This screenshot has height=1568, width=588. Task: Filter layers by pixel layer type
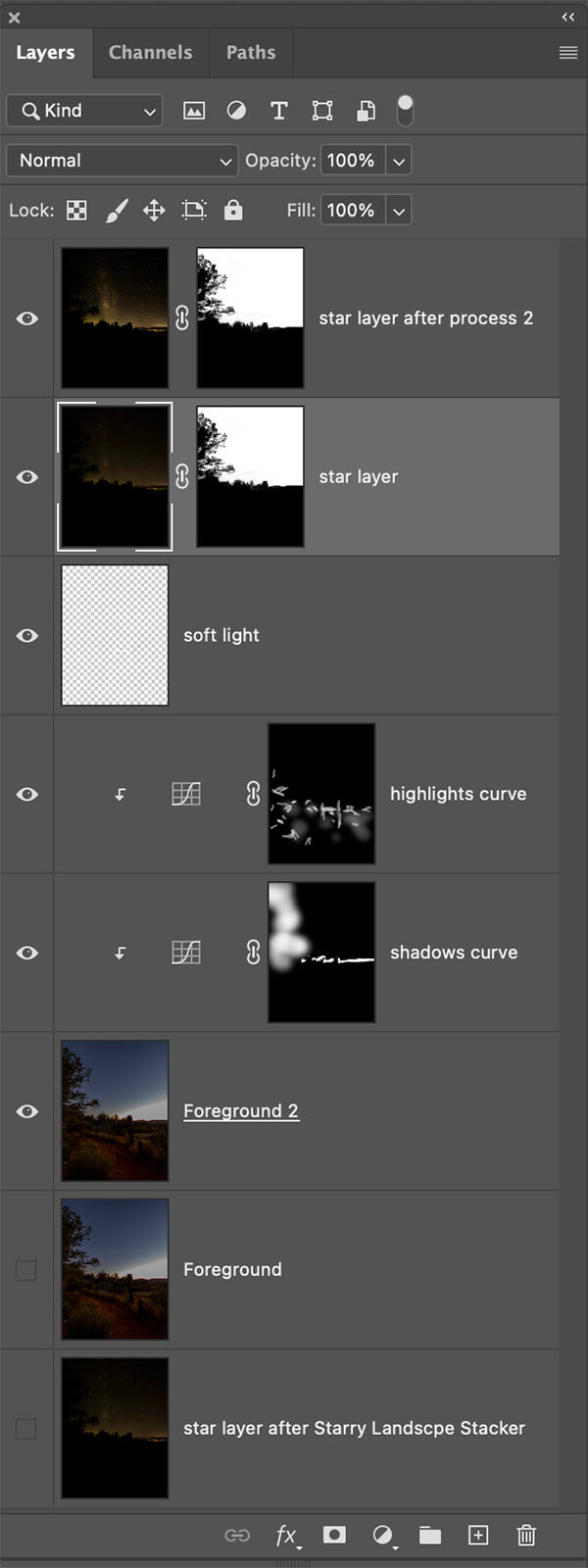coord(194,111)
